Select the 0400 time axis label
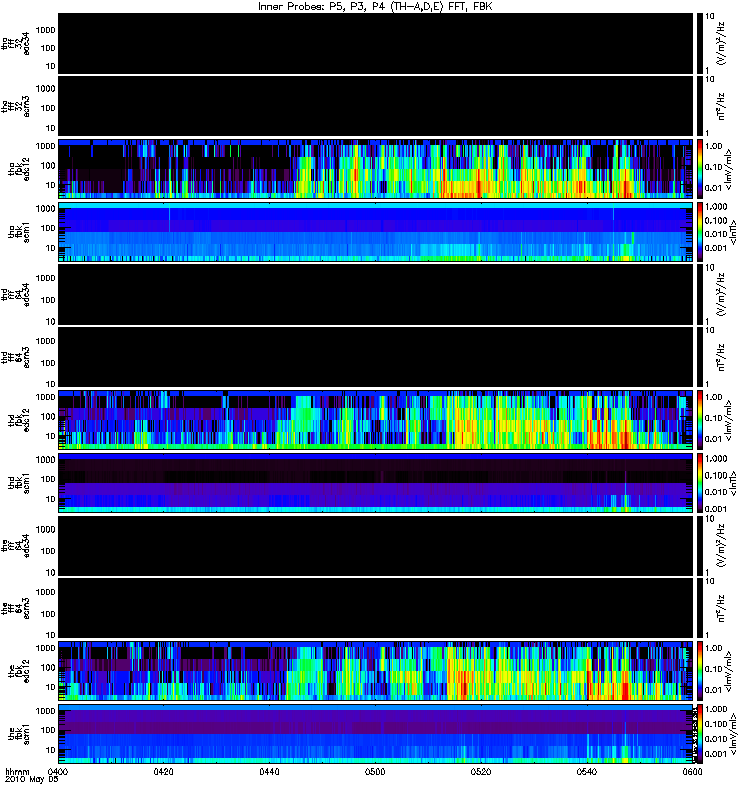 pos(58,771)
